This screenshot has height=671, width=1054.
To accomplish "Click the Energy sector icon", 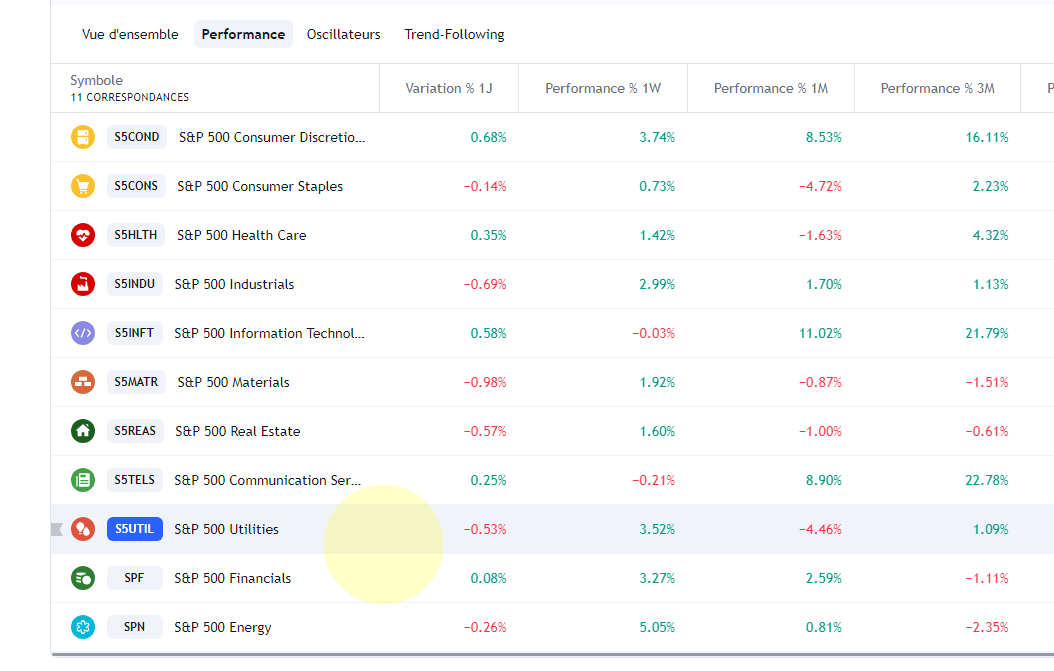I will [82, 627].
